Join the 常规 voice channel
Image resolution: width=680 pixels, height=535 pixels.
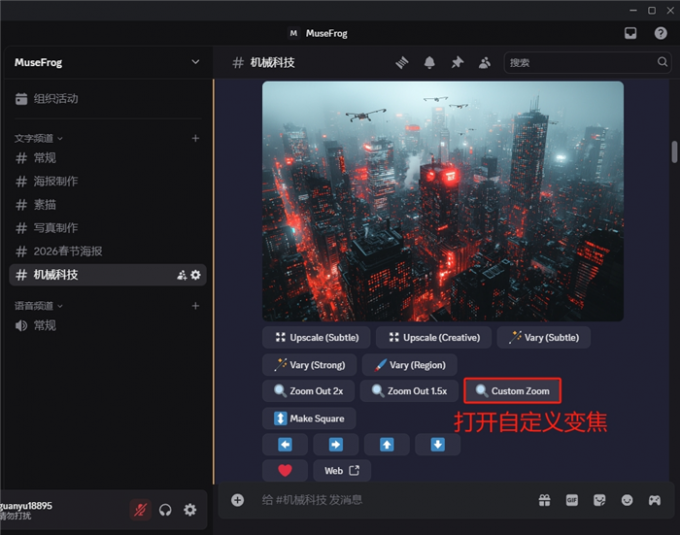(108, 326)
